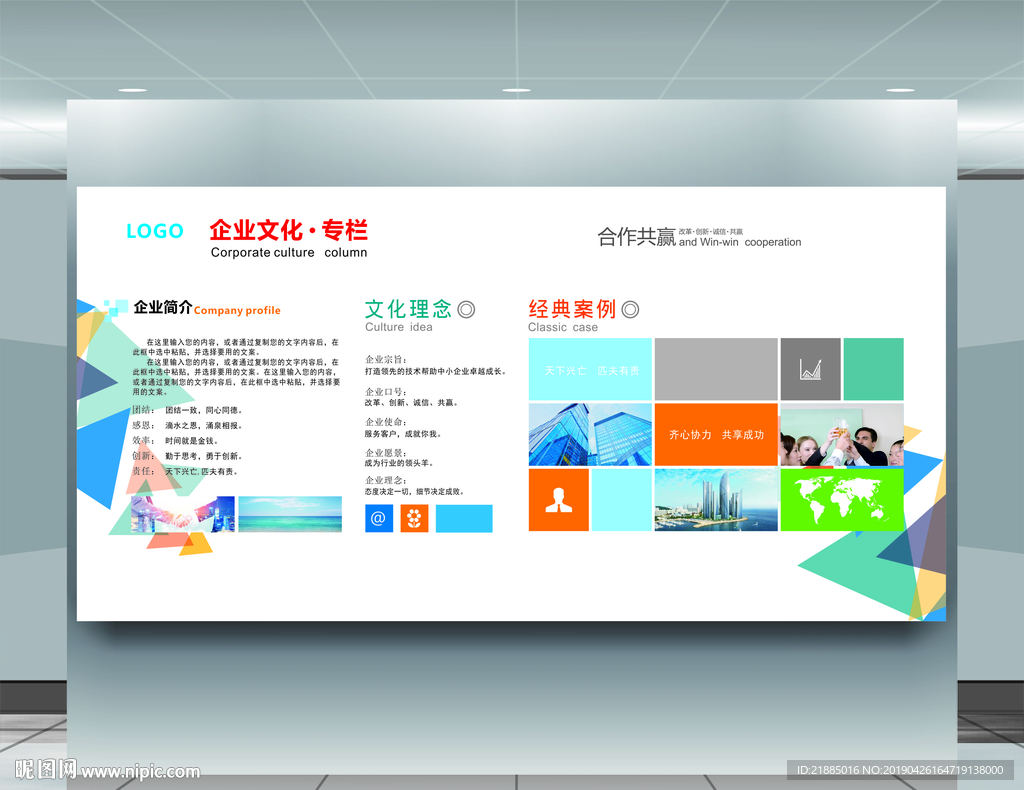Open the 企业文化·专栏 header
The width and height of the screenshot is (1024, 790).
288,232
